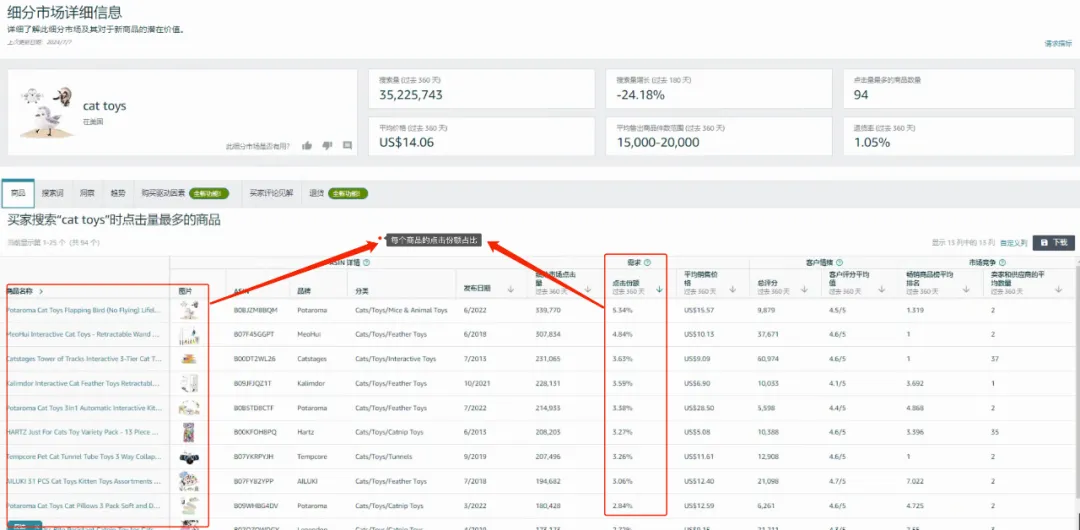Click search volume value 35,225,743
1080x530 pixels.
(411, 95)
